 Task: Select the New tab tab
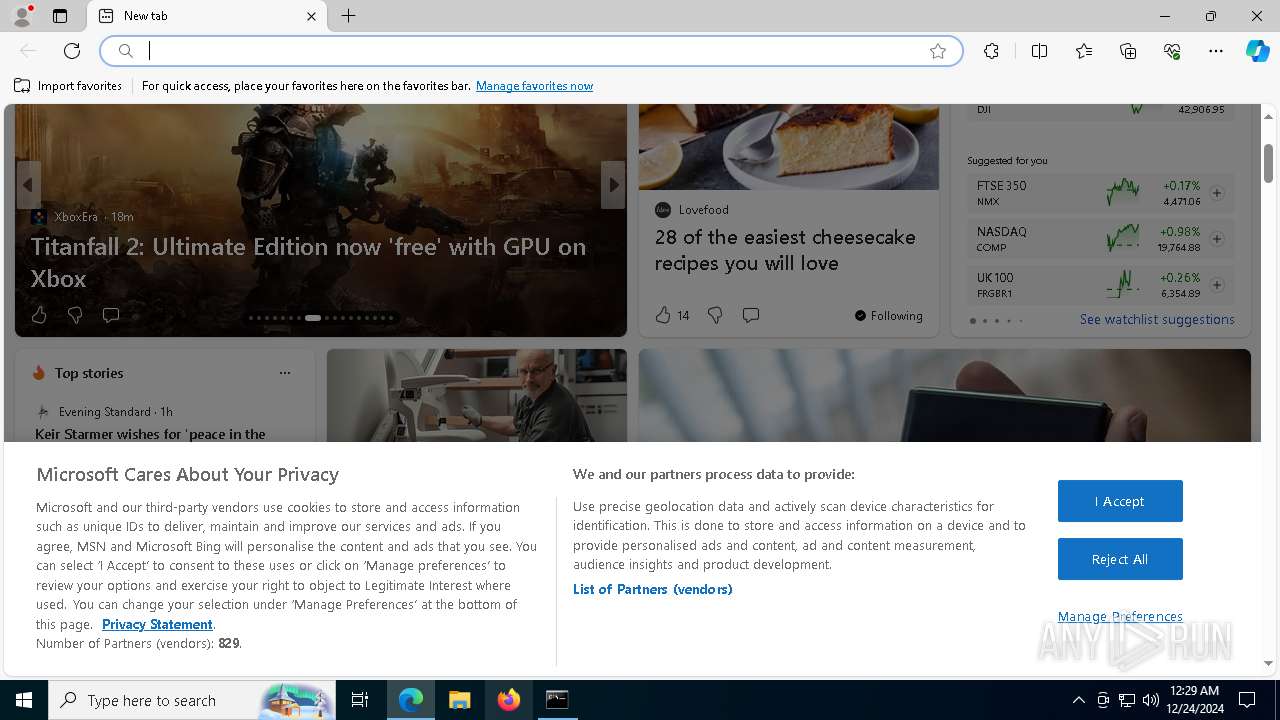(207, 16)
